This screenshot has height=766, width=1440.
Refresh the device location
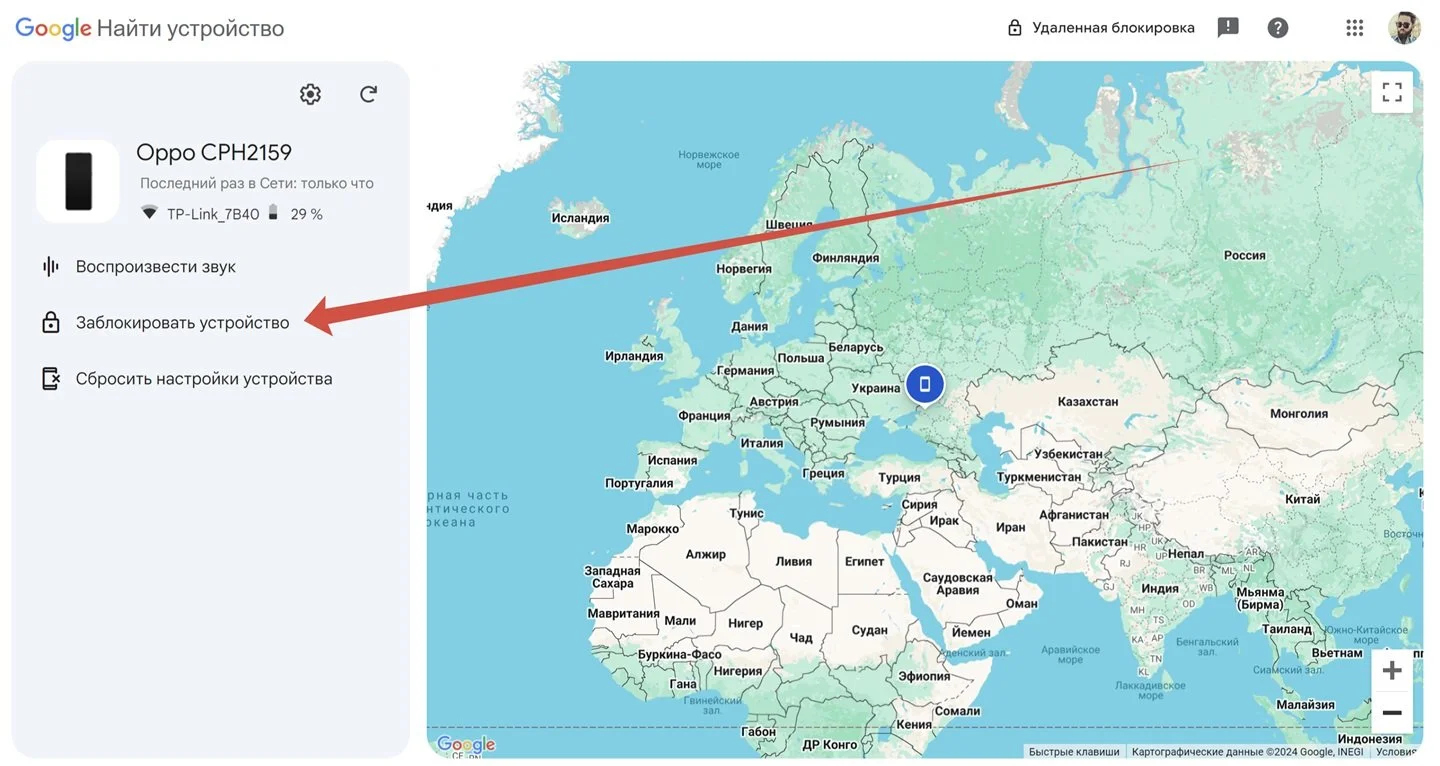click(369, 94)
